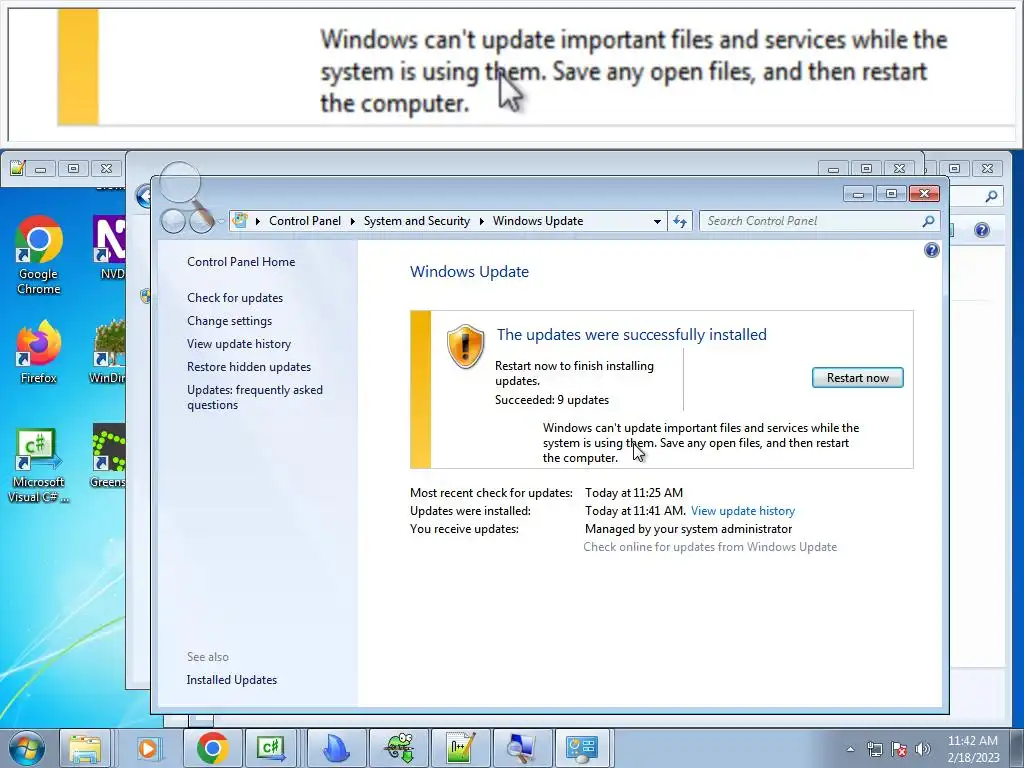The width and height of the screenshot is (1024, 768).
Task: Open Check for updates in sidebar
Action: (235, 298)
